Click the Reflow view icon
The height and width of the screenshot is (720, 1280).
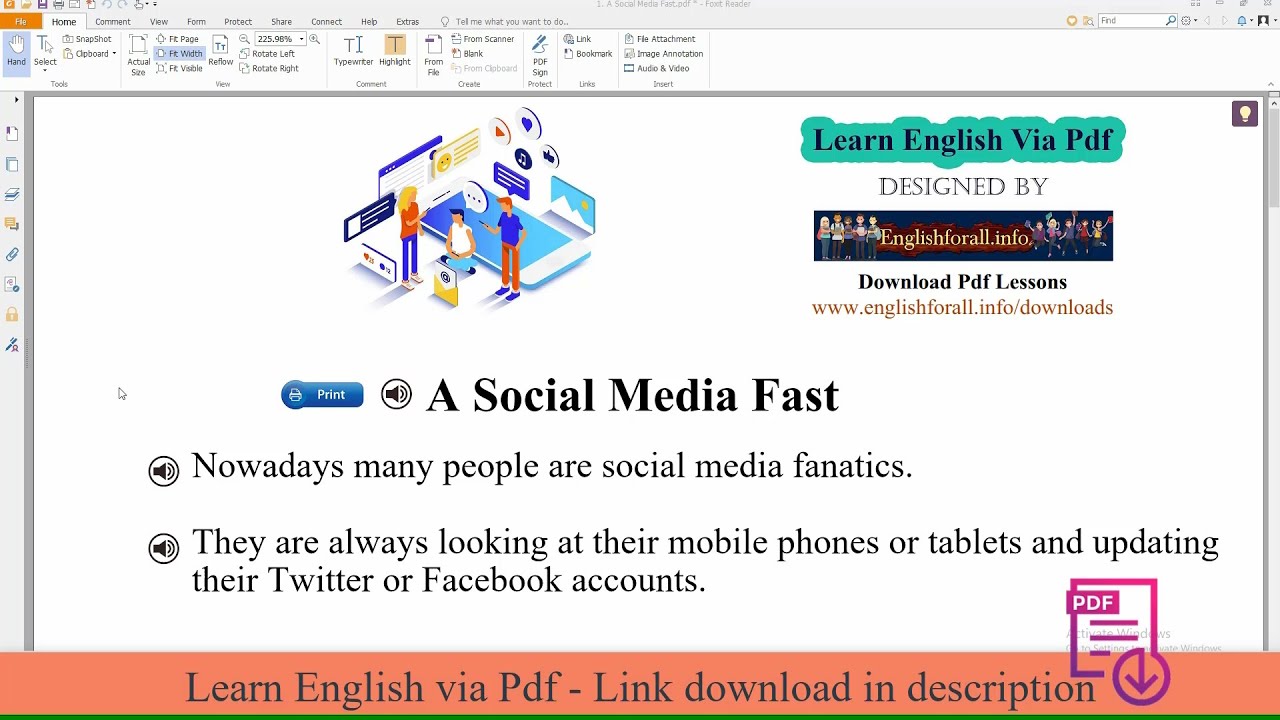tap(220, 50)
